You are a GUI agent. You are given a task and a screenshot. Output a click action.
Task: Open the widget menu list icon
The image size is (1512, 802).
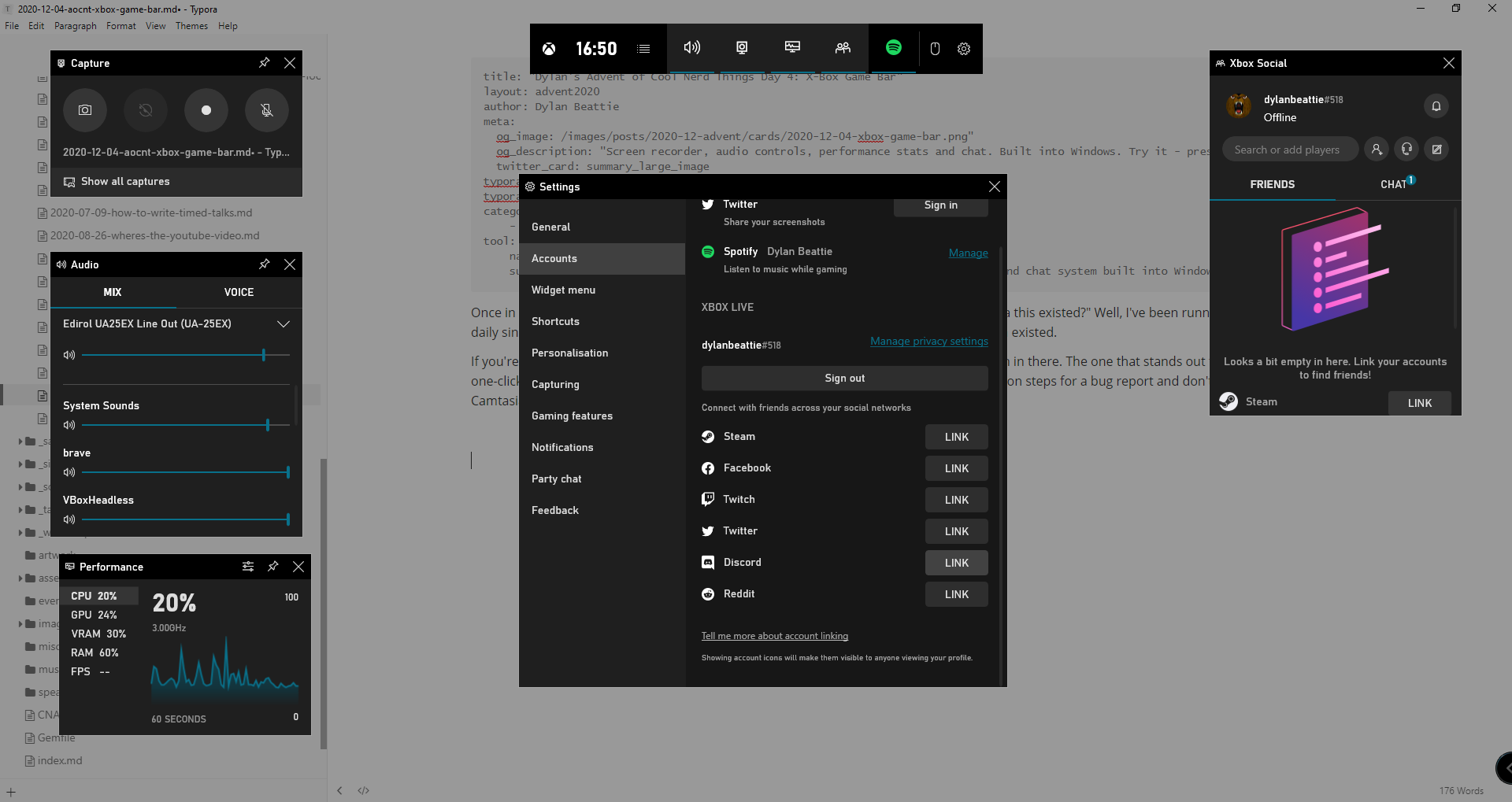(643, 49)
